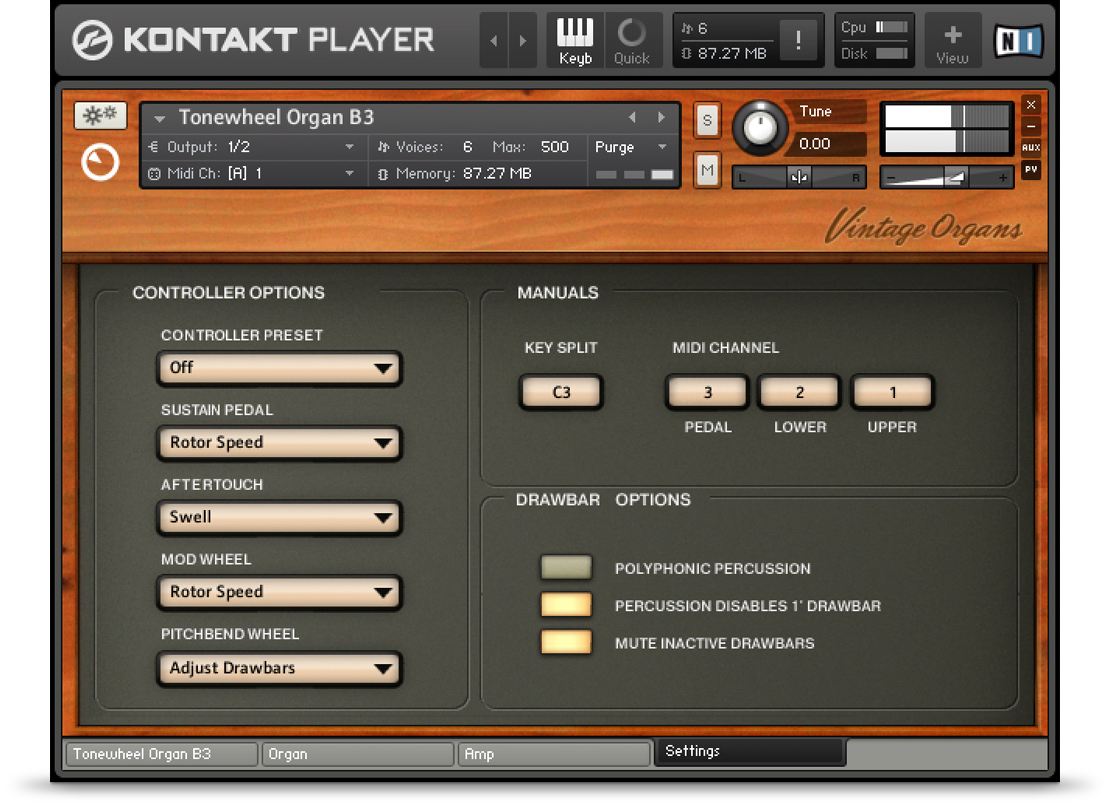Click the Tune value field 0.00
This screenshot has width=1110, height=807.
point(828,144)
